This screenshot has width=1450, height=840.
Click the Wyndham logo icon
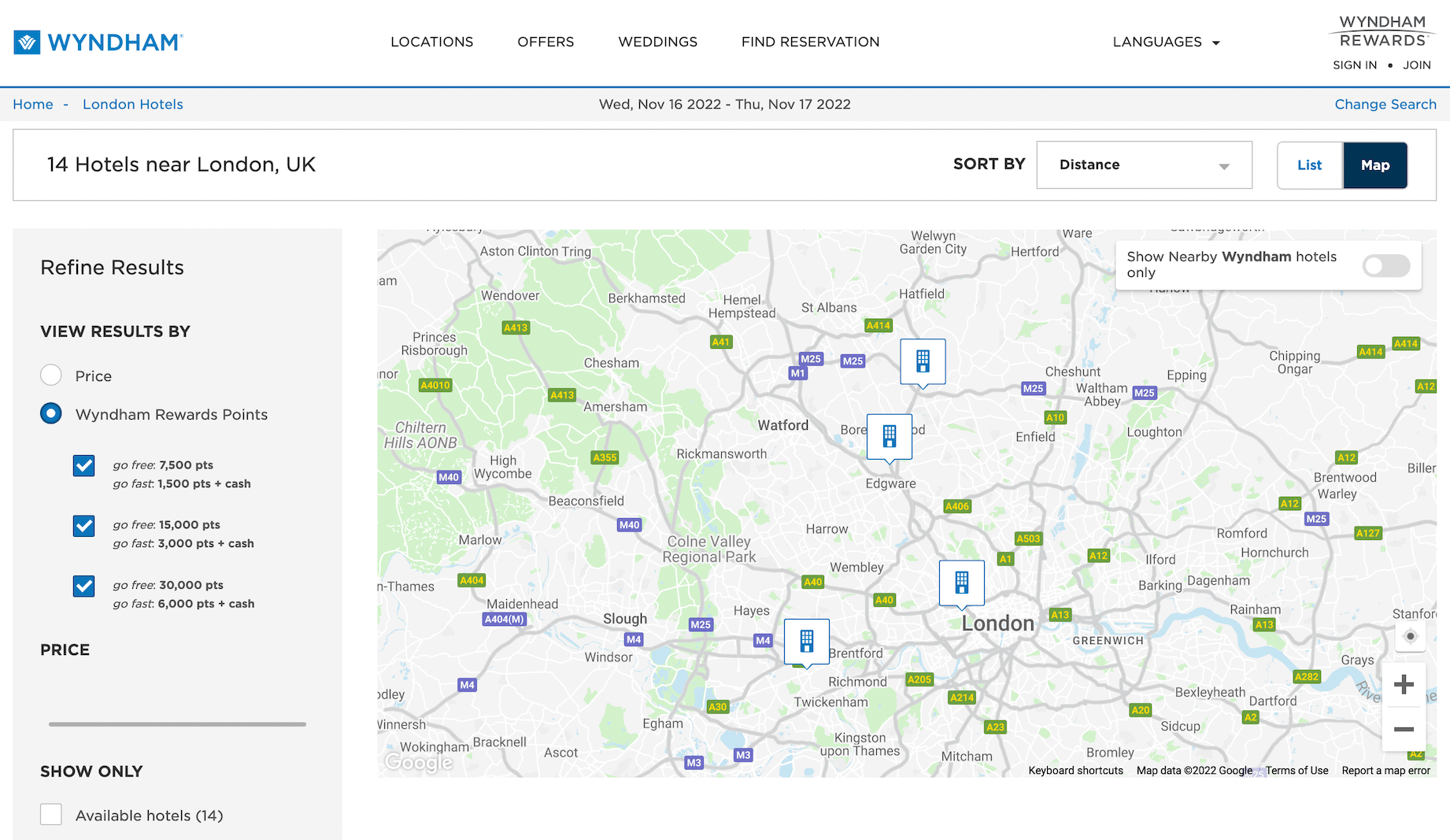[27, 42]
